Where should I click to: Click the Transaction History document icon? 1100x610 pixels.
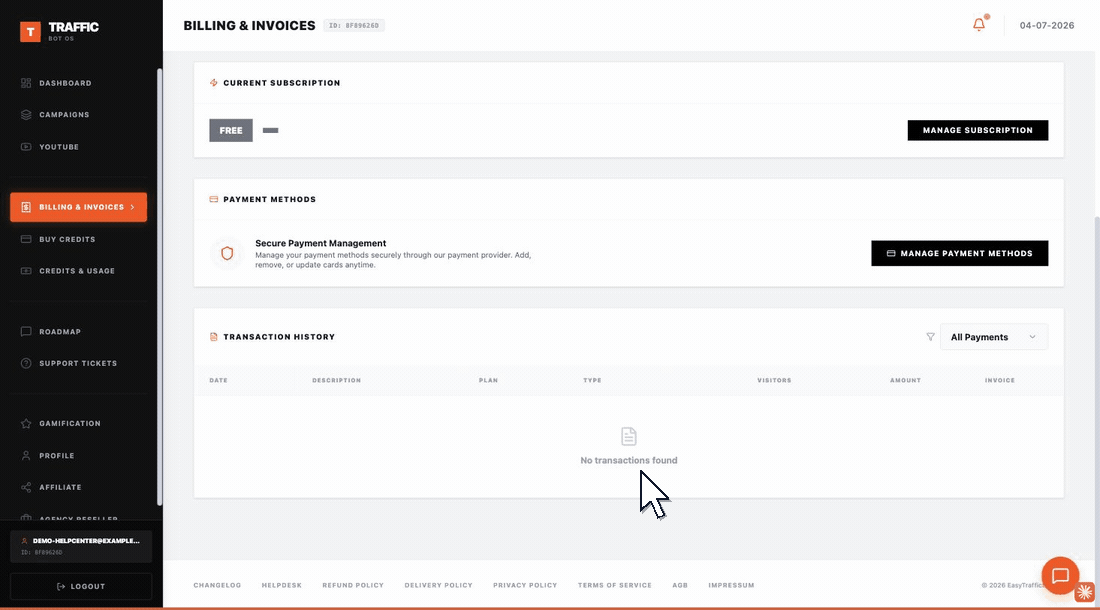click(213, 337)
